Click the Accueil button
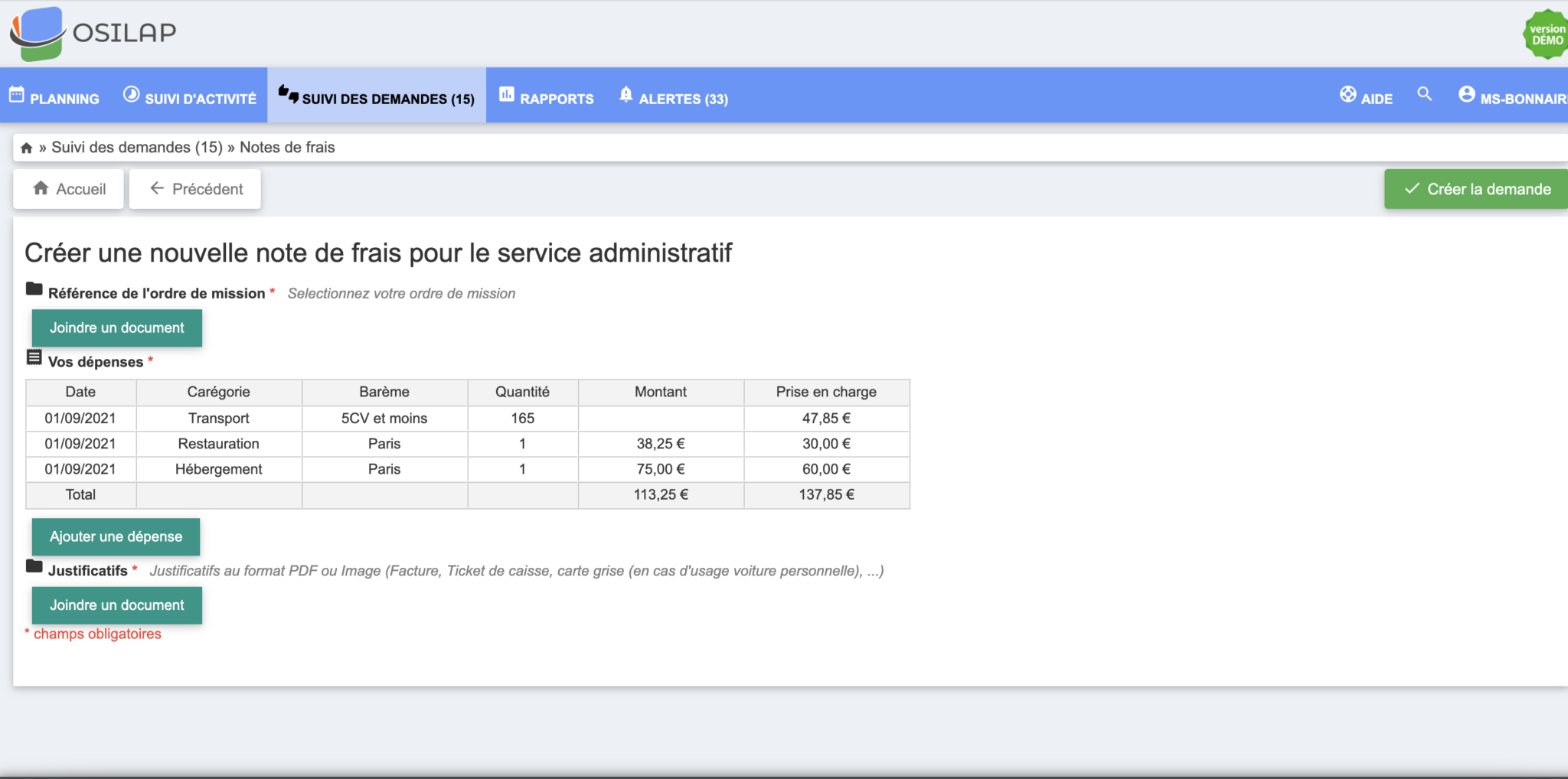The width and height of the screenshot is (1568, 779). [x=69, y=189]
